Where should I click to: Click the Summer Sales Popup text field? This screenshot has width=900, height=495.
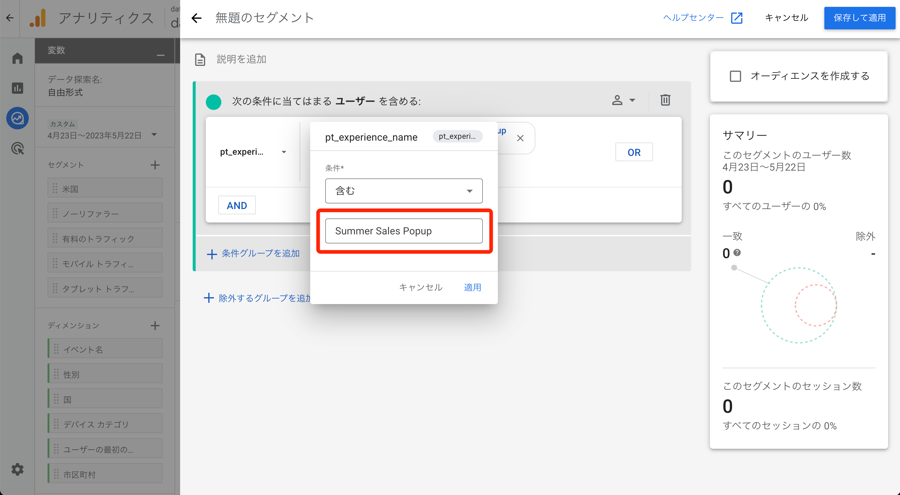(x=404, y=231)
